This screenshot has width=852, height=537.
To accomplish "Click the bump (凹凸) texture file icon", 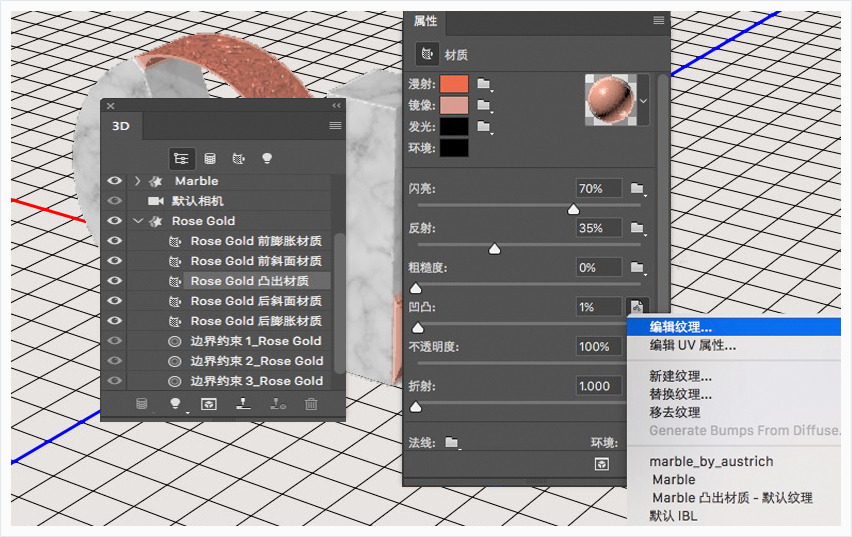I will (x=637, y=307).
